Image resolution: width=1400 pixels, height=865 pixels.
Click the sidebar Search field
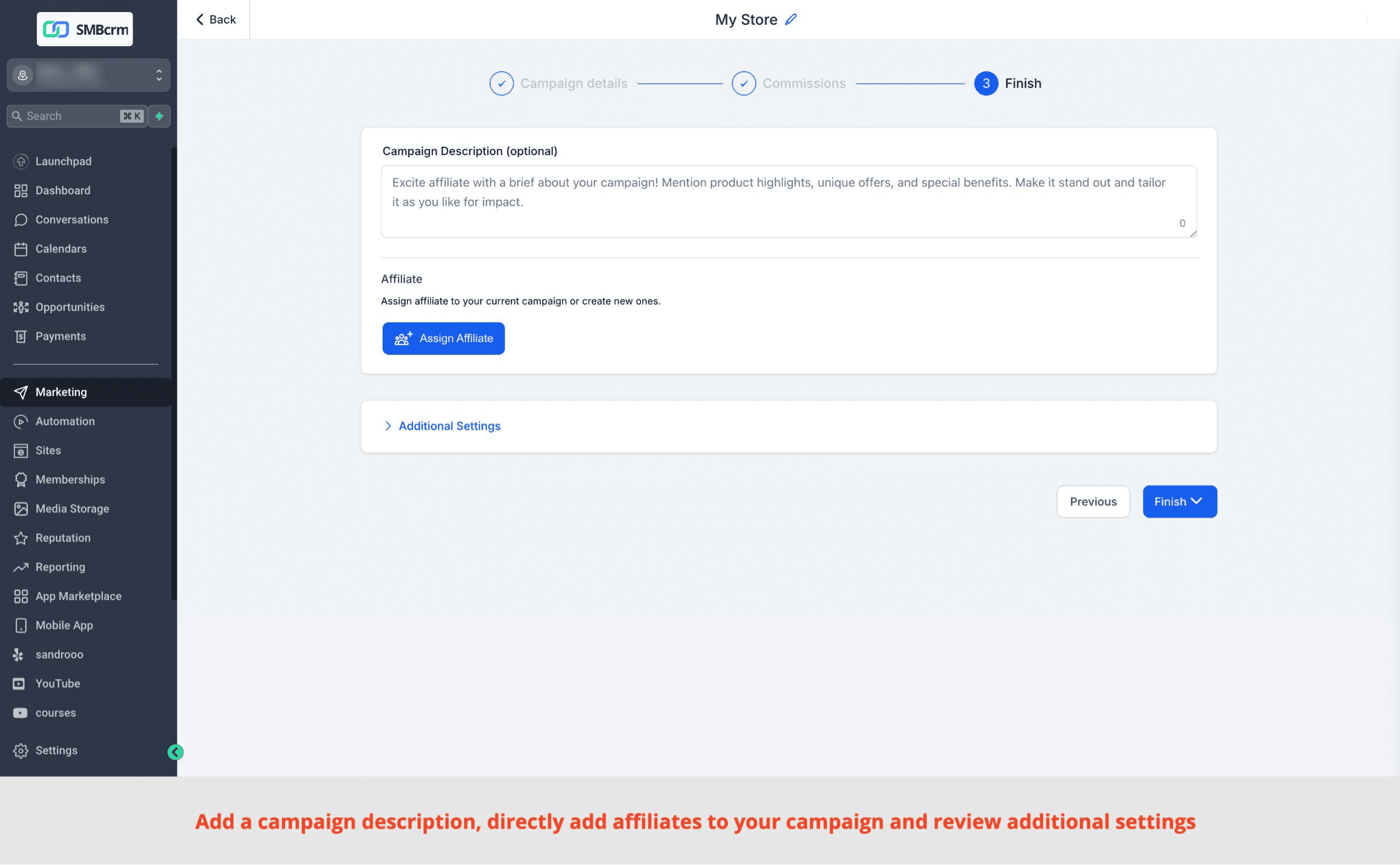(77, 116)
